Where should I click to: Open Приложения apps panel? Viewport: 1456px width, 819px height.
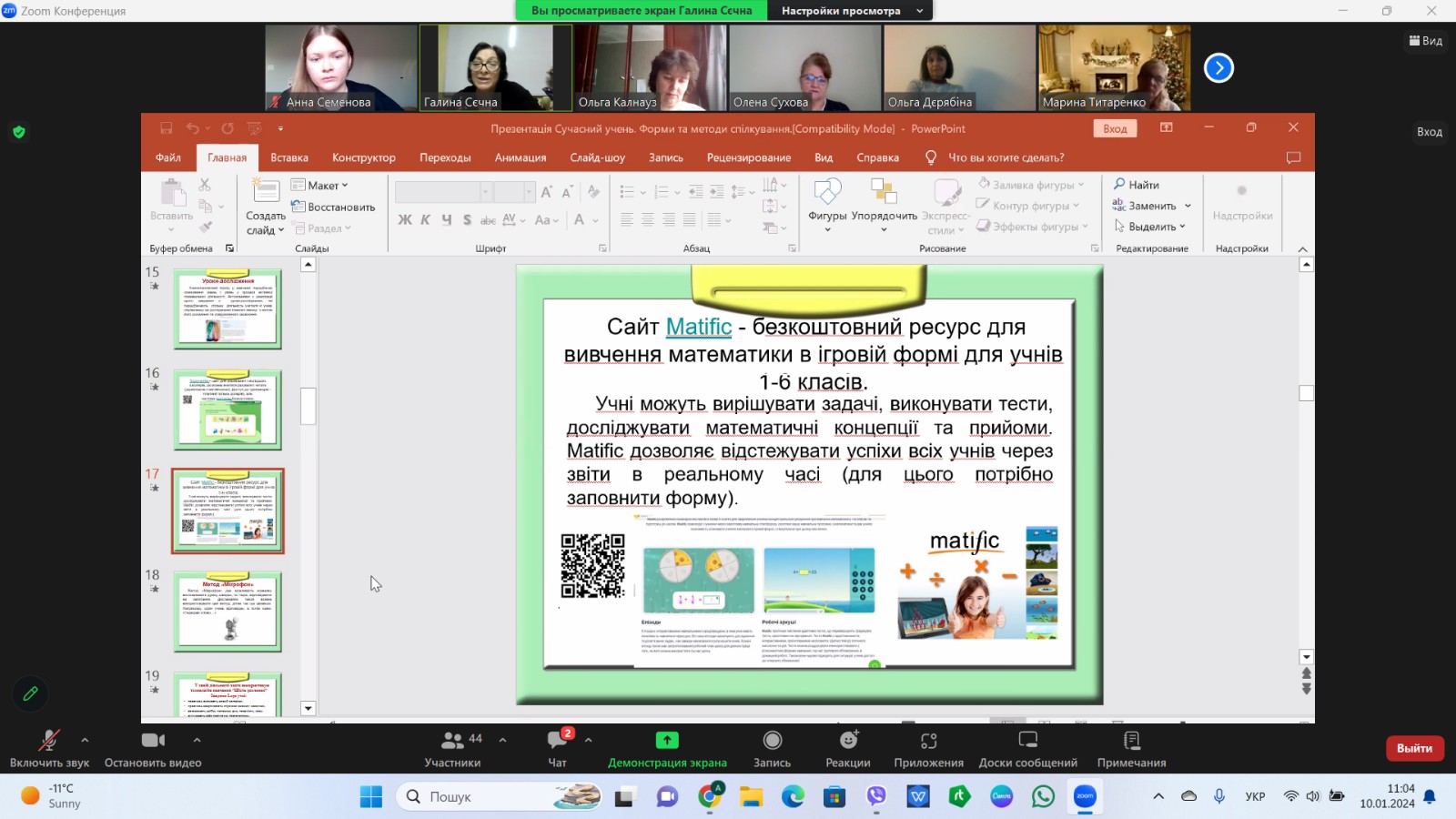pyautogui.click(x=928, y=748)
